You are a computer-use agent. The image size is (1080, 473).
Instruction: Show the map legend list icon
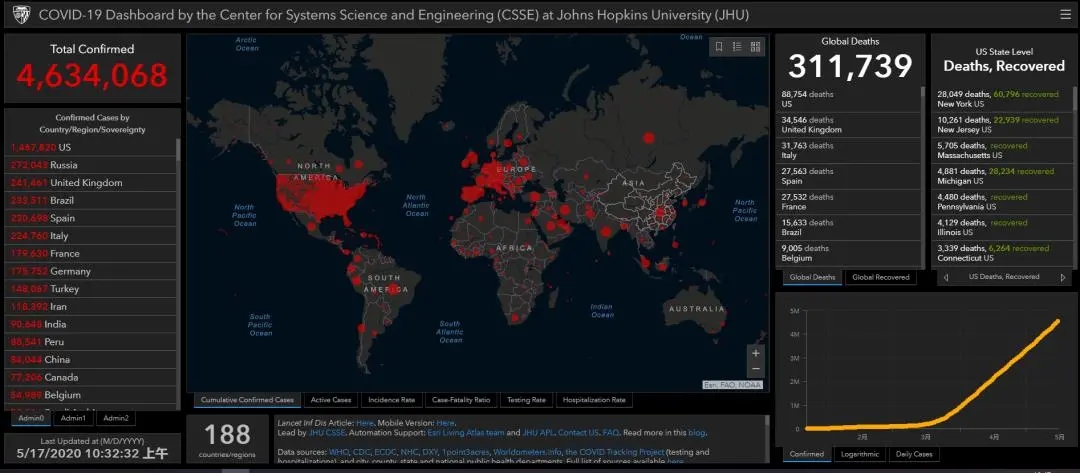coord(736,47)
